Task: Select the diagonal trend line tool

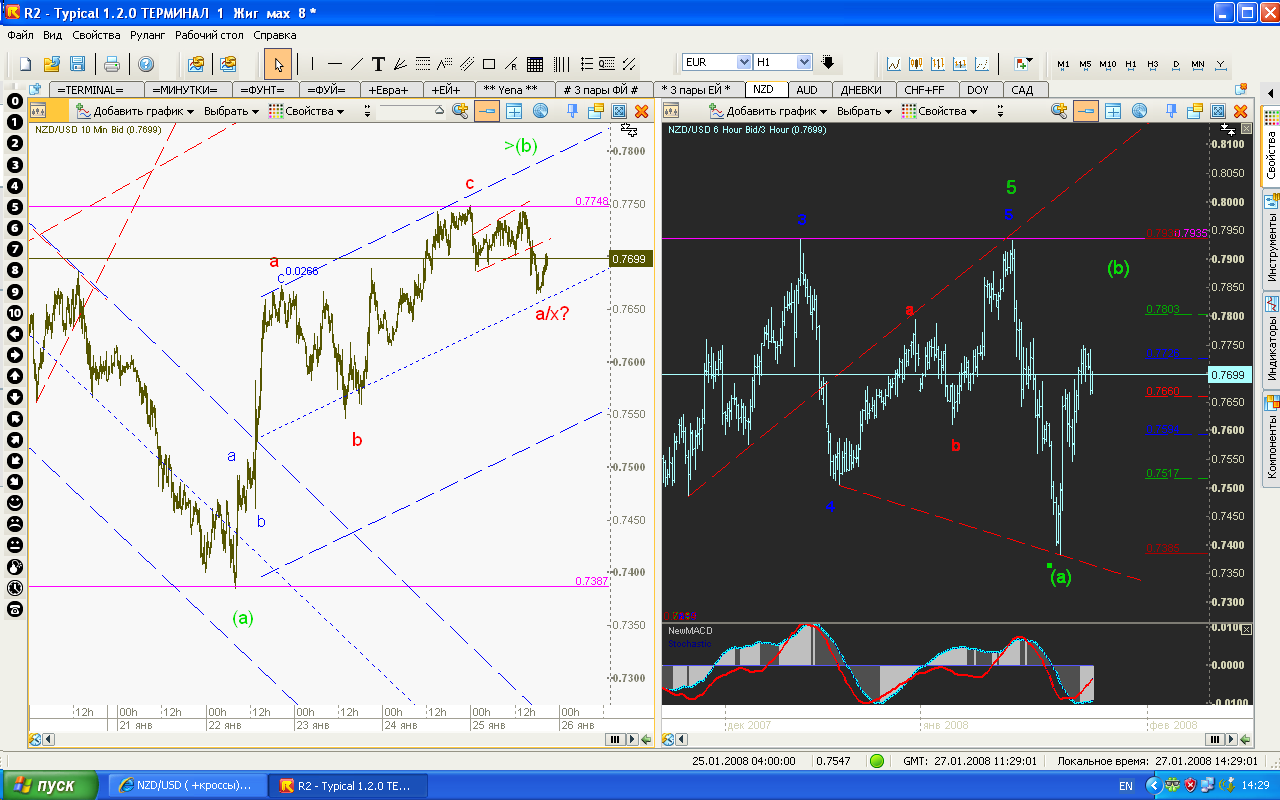Action: (x=356, y=64)
